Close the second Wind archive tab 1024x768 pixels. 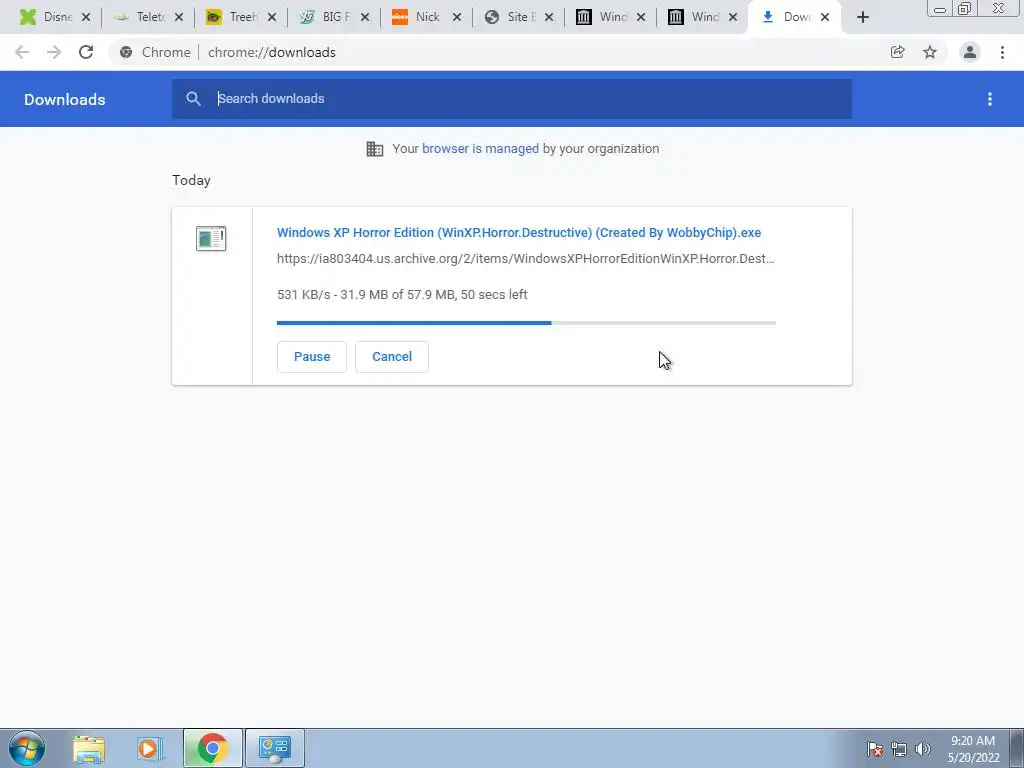pyautogui.click(x=733, y=17)
